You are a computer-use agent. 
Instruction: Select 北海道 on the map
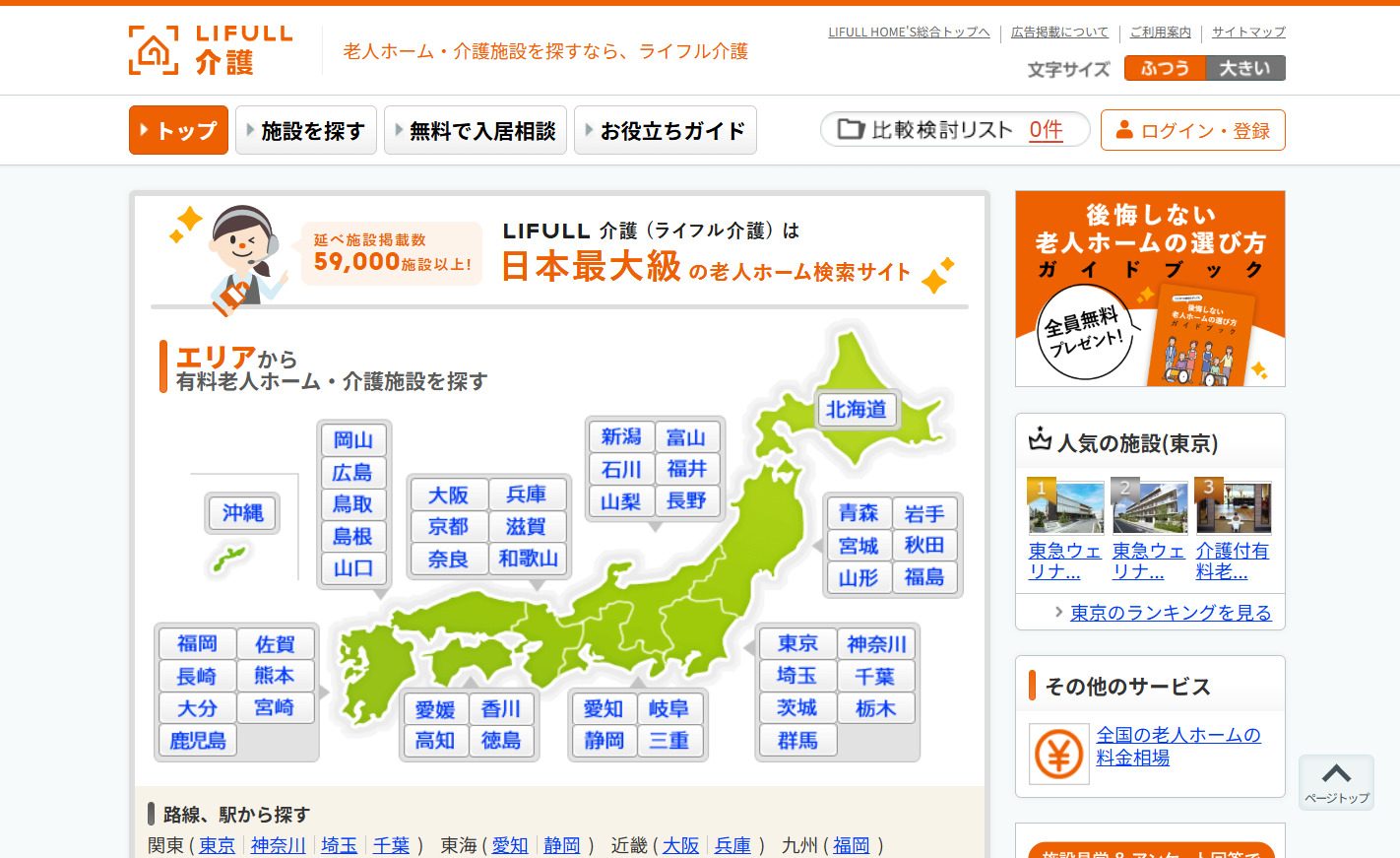click(x=857, y=410)
